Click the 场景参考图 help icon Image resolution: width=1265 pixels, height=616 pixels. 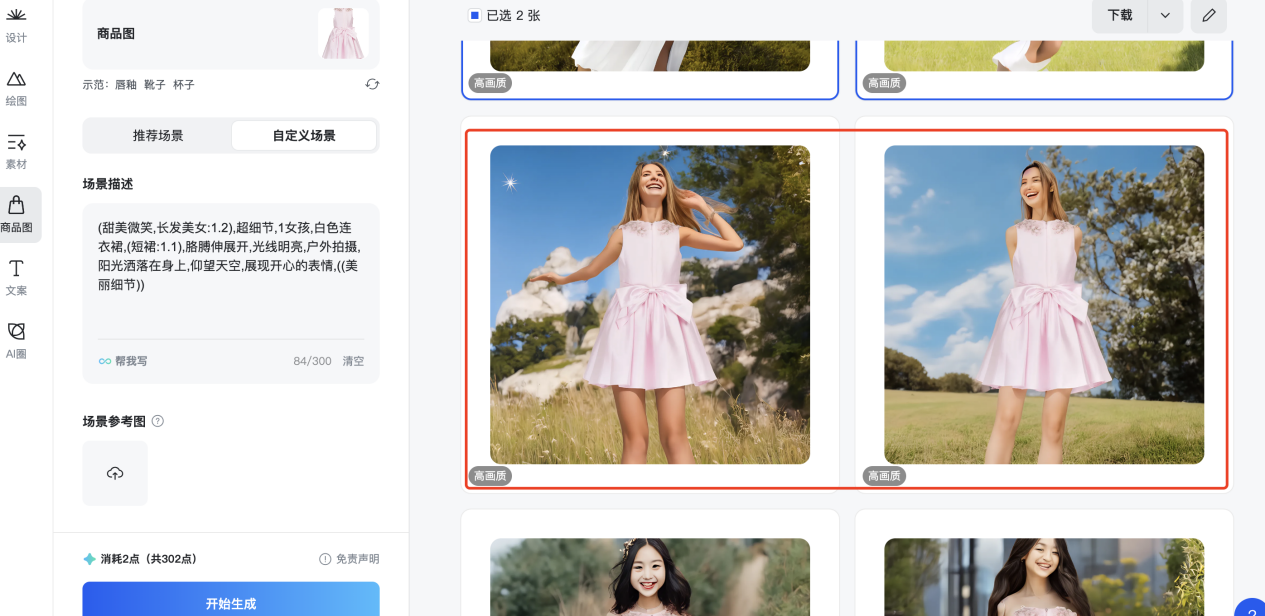point(158,421)
